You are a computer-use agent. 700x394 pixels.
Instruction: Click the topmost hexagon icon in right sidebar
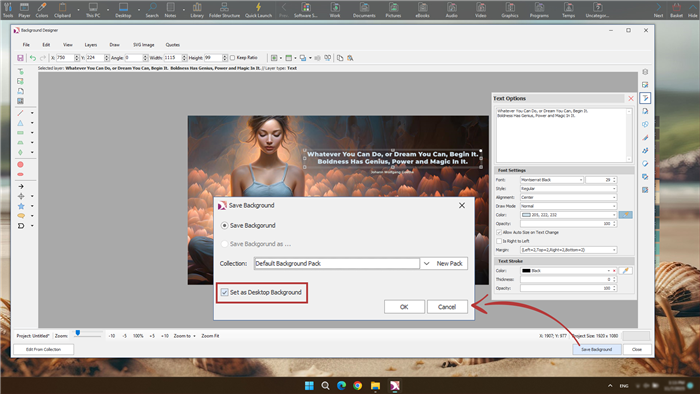(645, 72)
